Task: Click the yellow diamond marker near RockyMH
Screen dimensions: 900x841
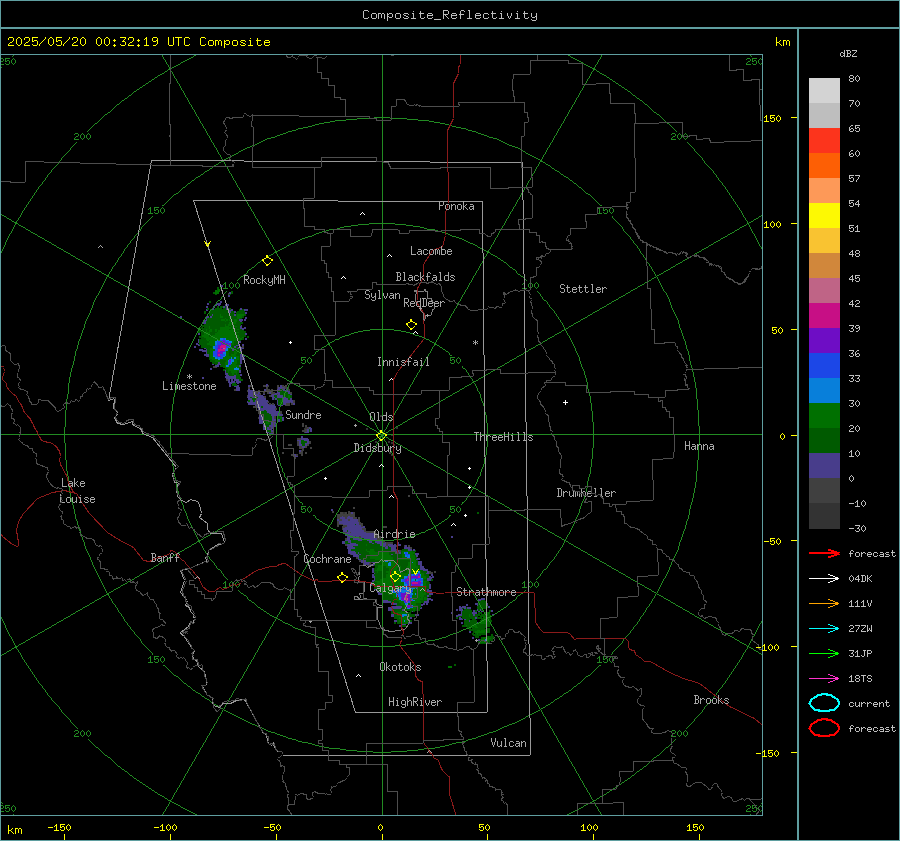Action: pyautogui.click(x=267, y=261)
